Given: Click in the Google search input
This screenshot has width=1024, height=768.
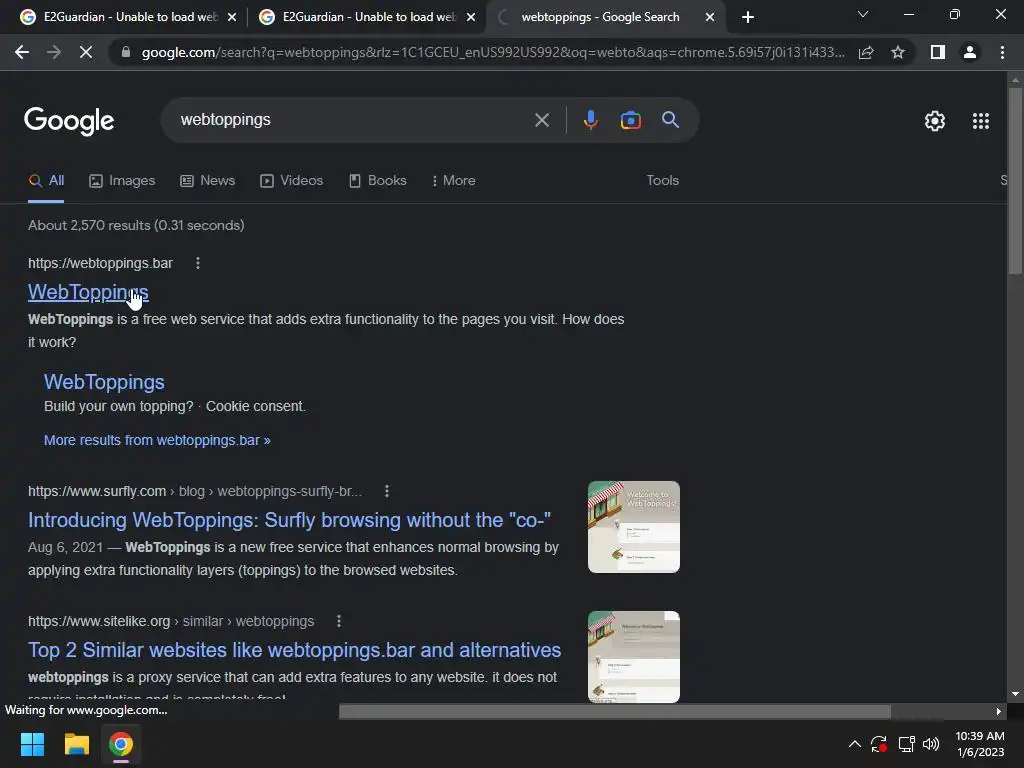Looking at the screenshot, I should point(353,120).
